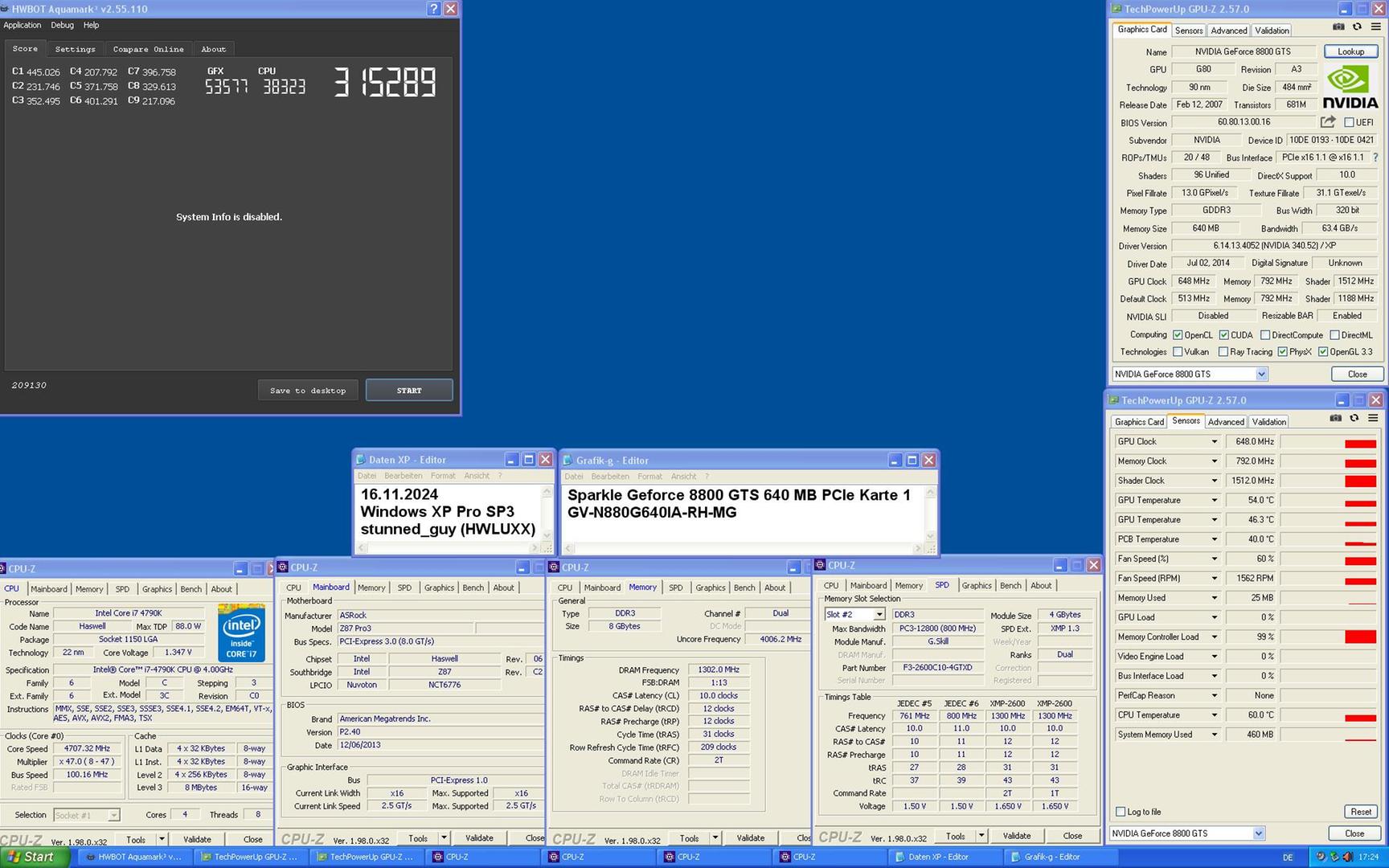This screenshot has height=868, width=1389.
Task: Toggle the Vulkan checkbox
Action: [1178, 352]
